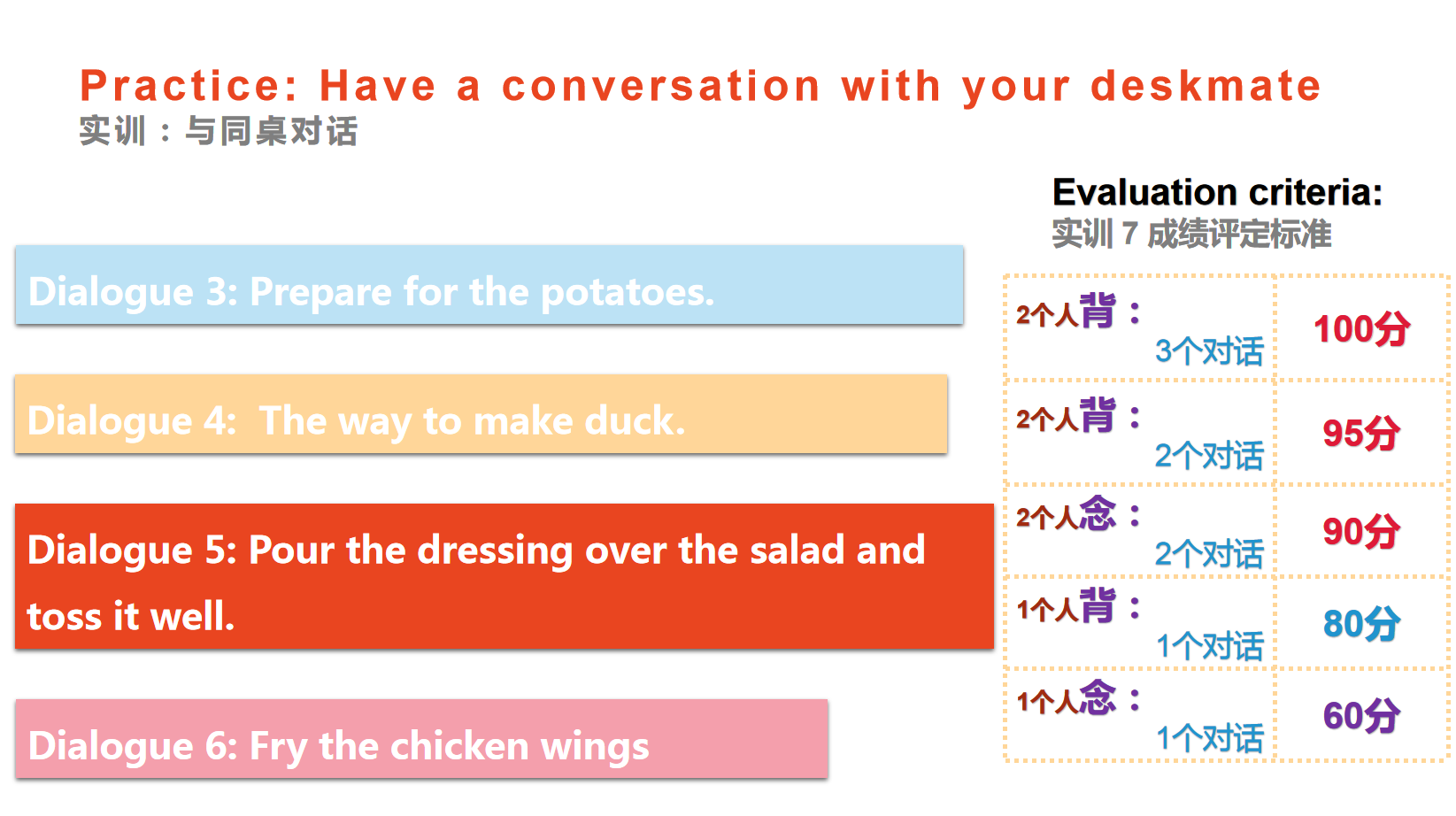Click the Practice conversation title heading
Image resolution: width=1456 pixels, height=816 pixels.
click(x=700, y=87)
